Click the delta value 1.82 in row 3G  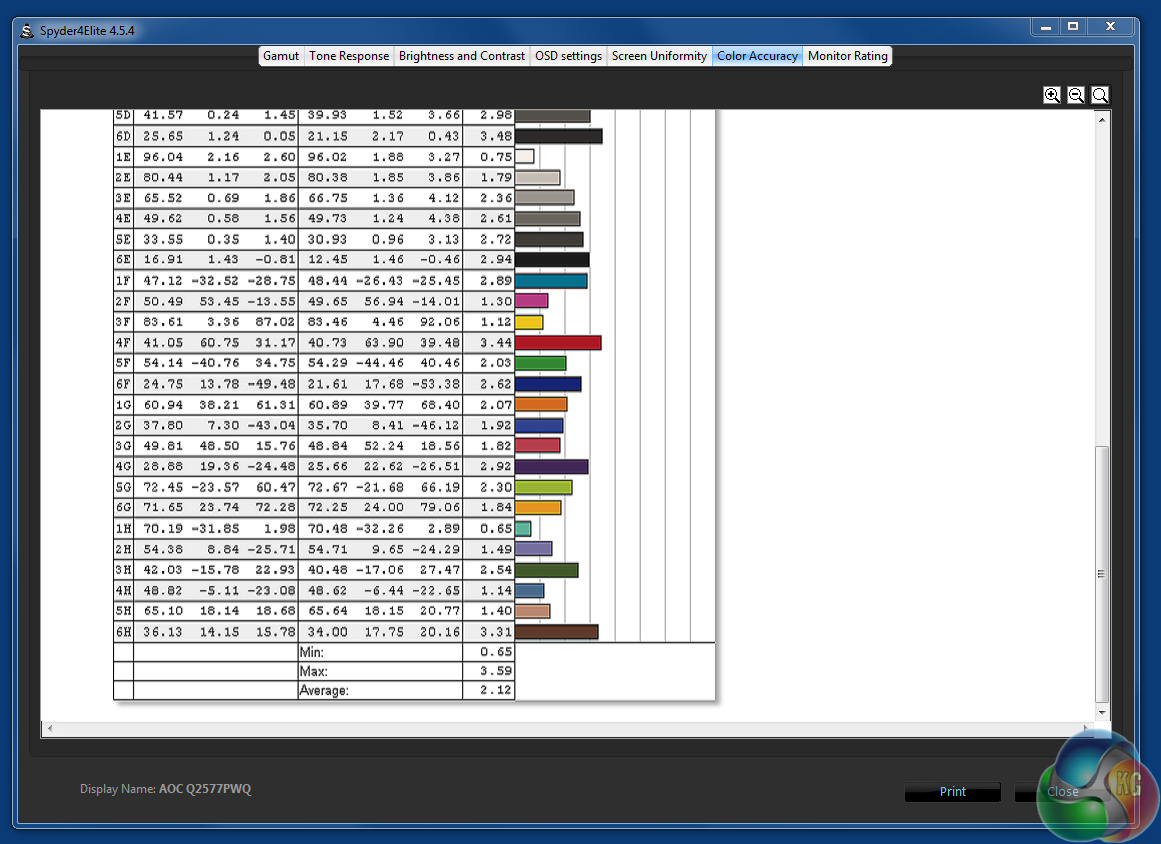[495, 446]
